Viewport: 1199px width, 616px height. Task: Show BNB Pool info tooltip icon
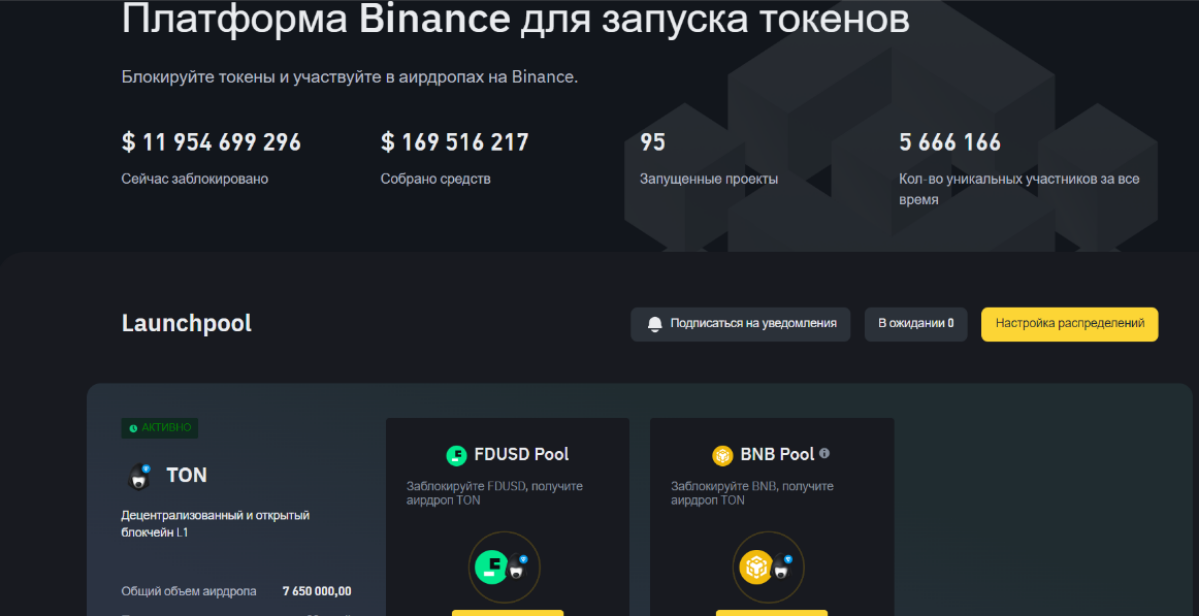point(824,453)
